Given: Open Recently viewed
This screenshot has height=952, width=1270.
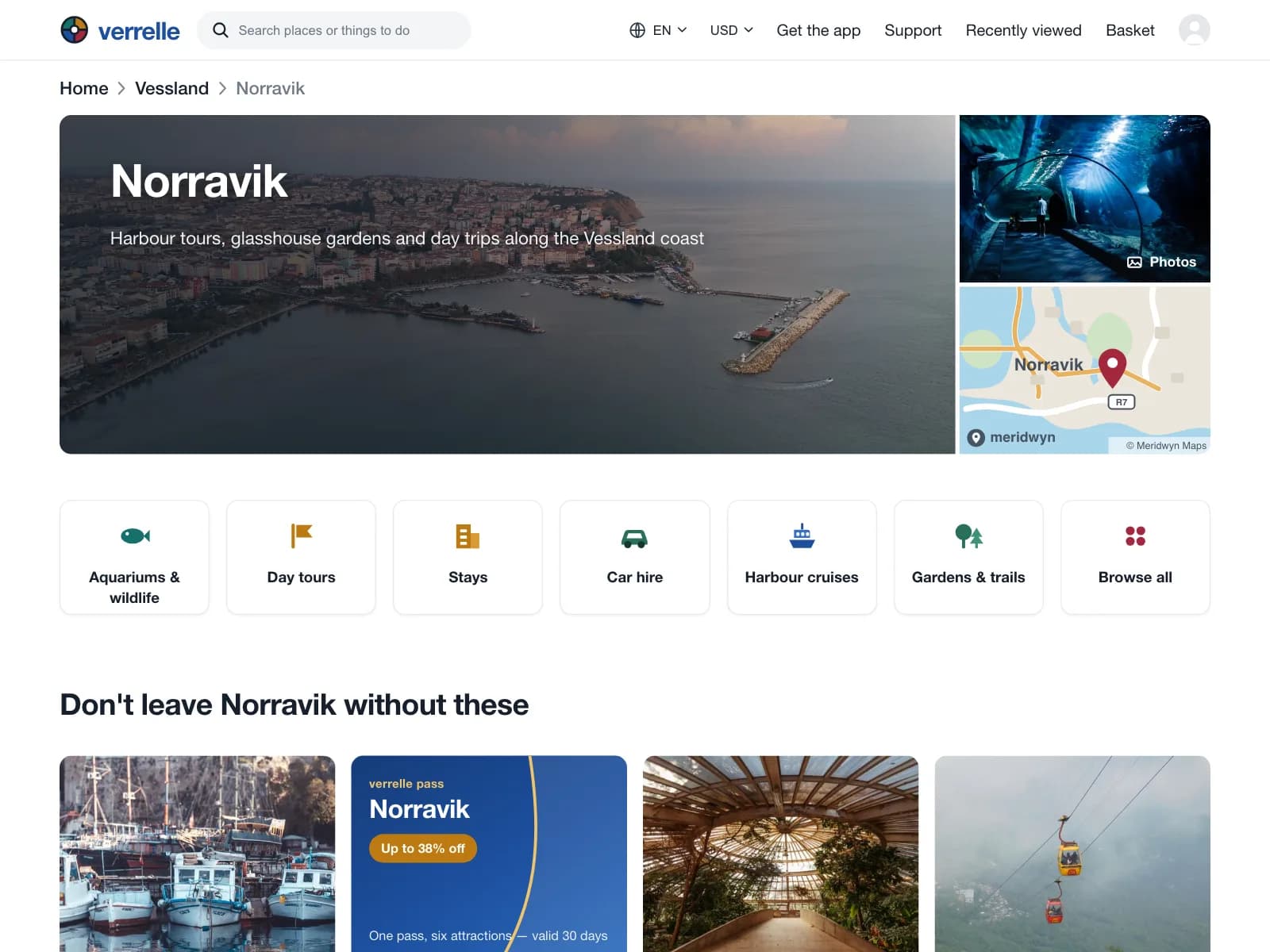Looking at the screenshot, I should [x=1023, y=30].
